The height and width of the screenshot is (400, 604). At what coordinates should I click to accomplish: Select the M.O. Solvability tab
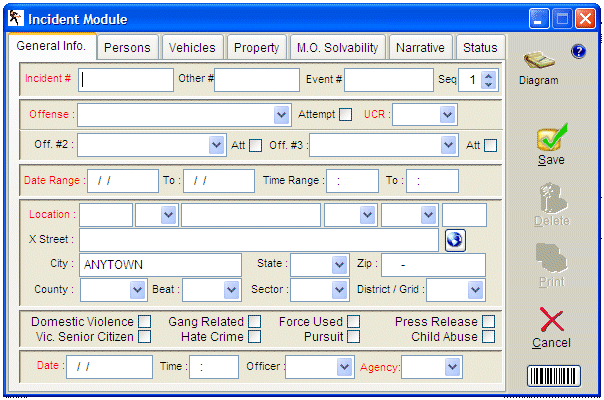[x=337, y=48]
